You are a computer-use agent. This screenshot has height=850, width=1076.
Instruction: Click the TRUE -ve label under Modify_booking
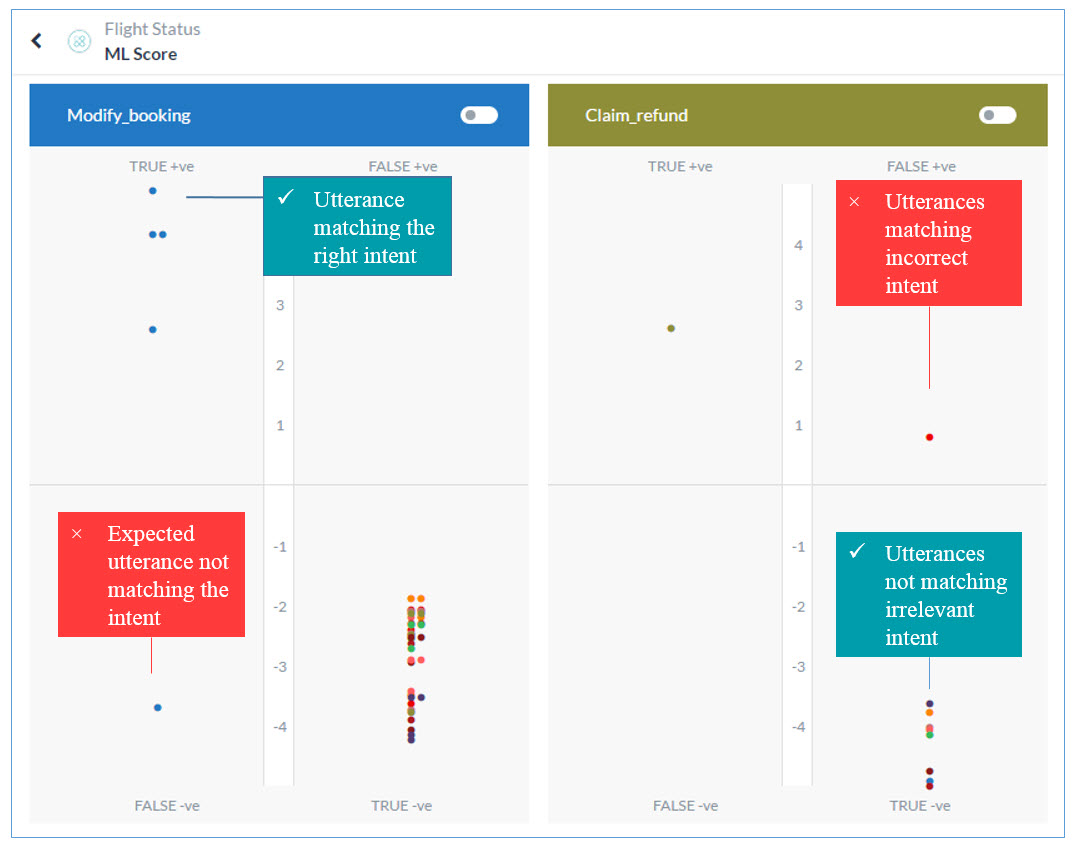coord(401,805)
